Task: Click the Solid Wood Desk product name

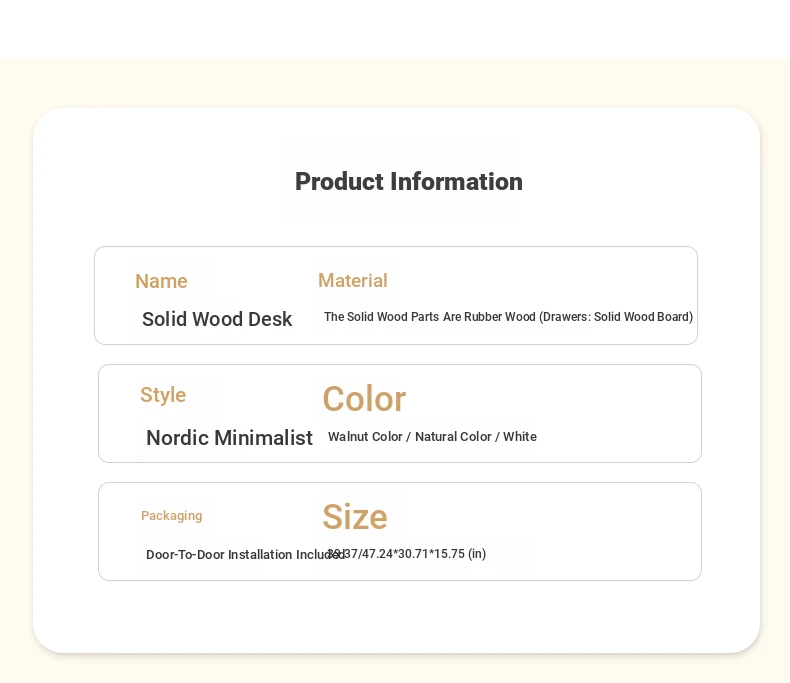Action: point(217,320)
